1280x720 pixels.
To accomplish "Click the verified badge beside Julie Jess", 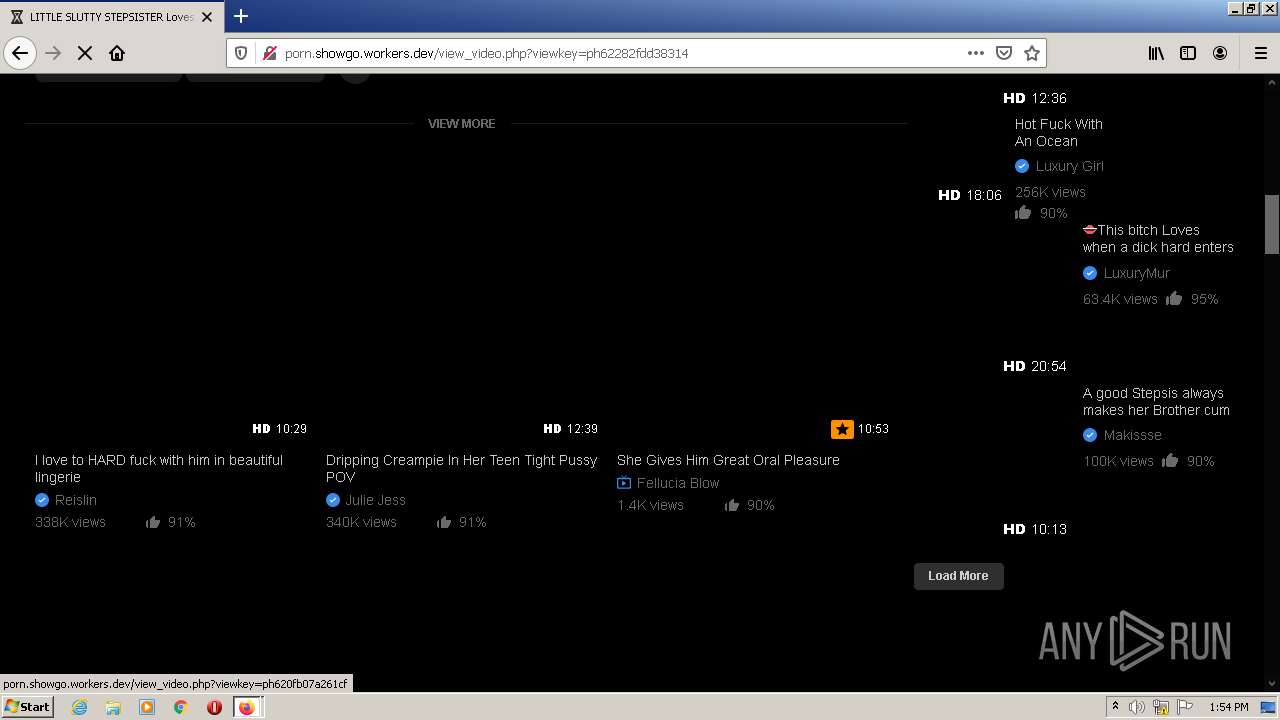I will [x=333, y=500].
